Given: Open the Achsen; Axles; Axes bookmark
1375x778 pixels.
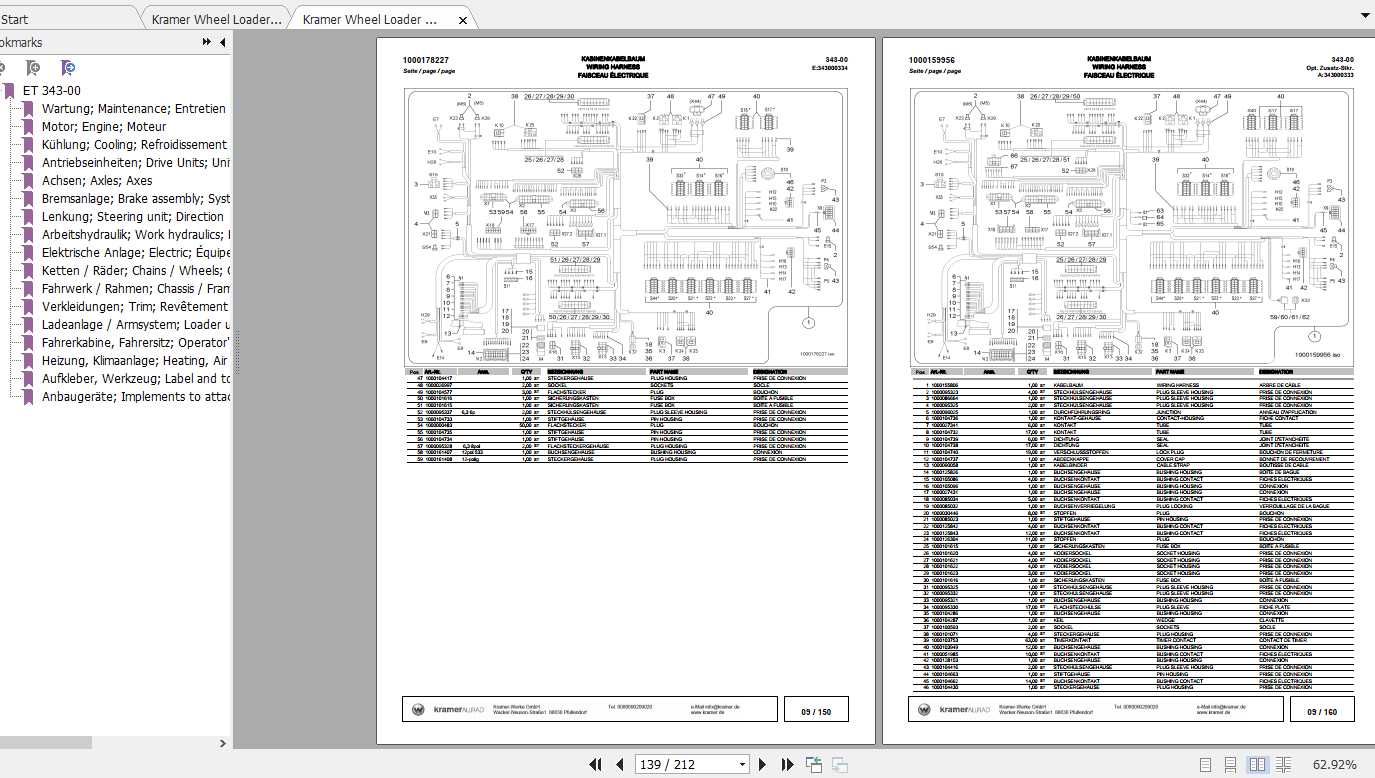Looking at the screenshot, I should [97, 180].
